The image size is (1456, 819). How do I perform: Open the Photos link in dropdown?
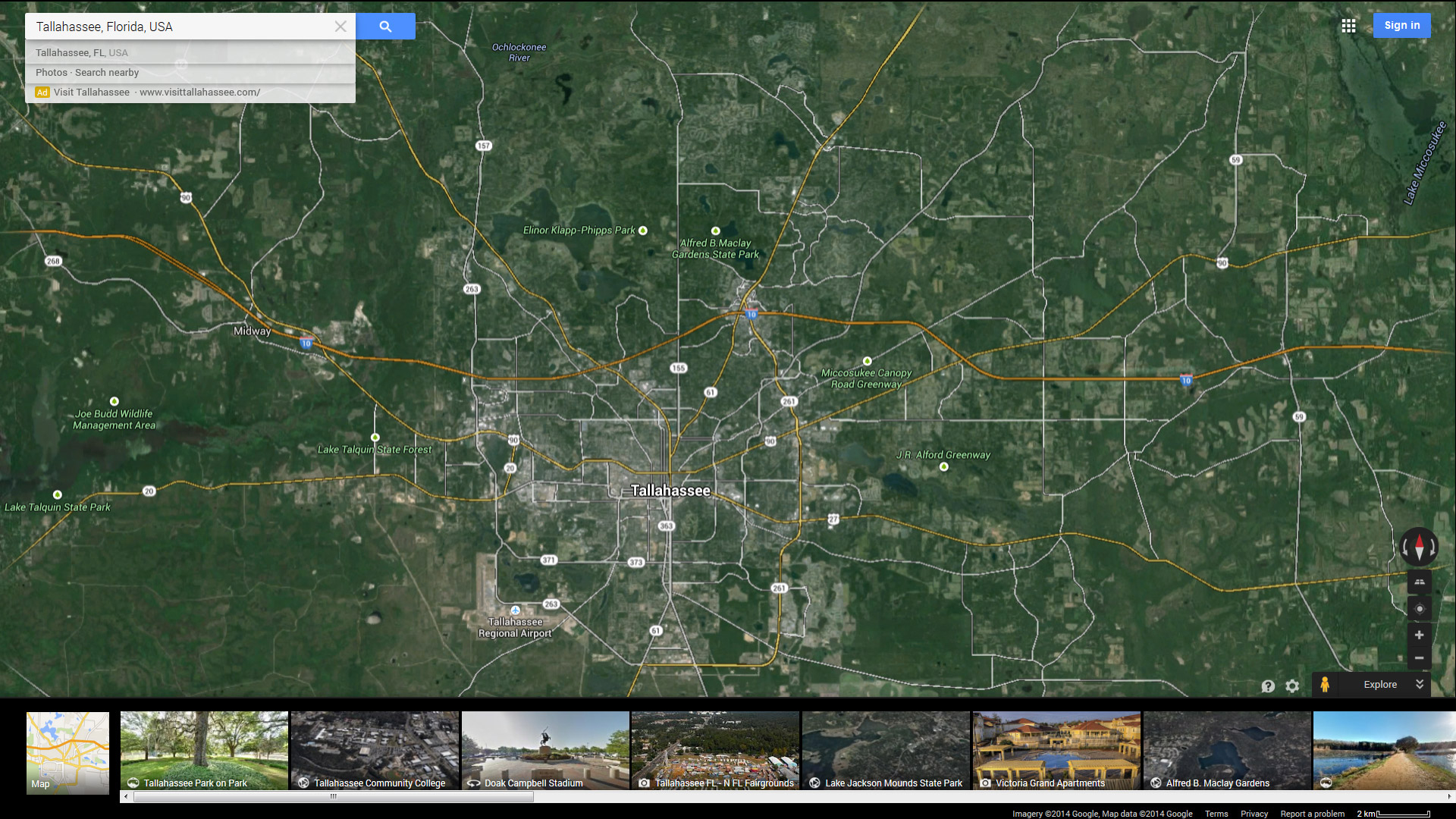pos(51,73)
